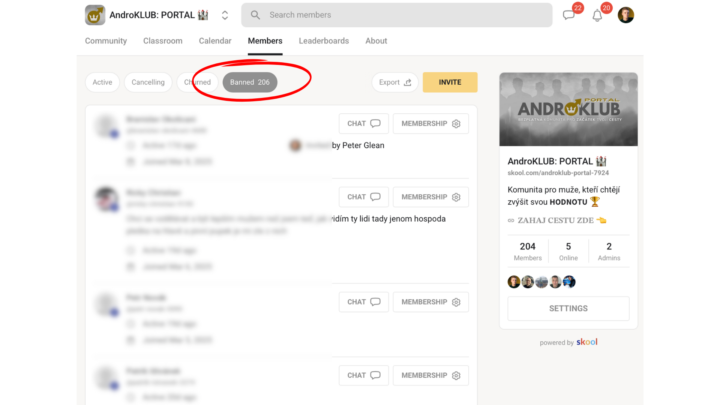Click the last member avatar in sidebar row
Screen dimensions: 720x405
point(569,281)
